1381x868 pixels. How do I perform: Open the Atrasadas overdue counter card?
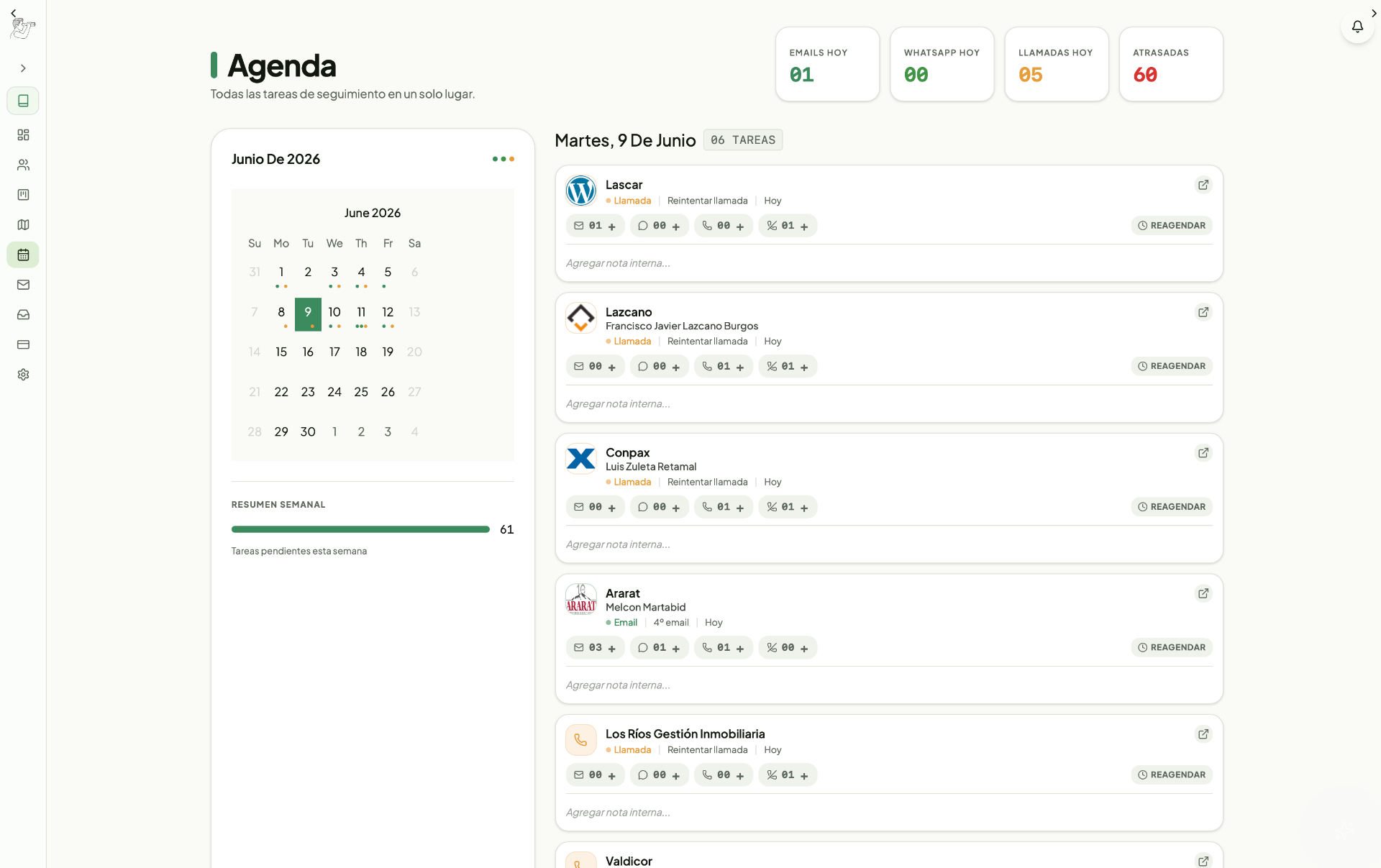pos(1171,64)
